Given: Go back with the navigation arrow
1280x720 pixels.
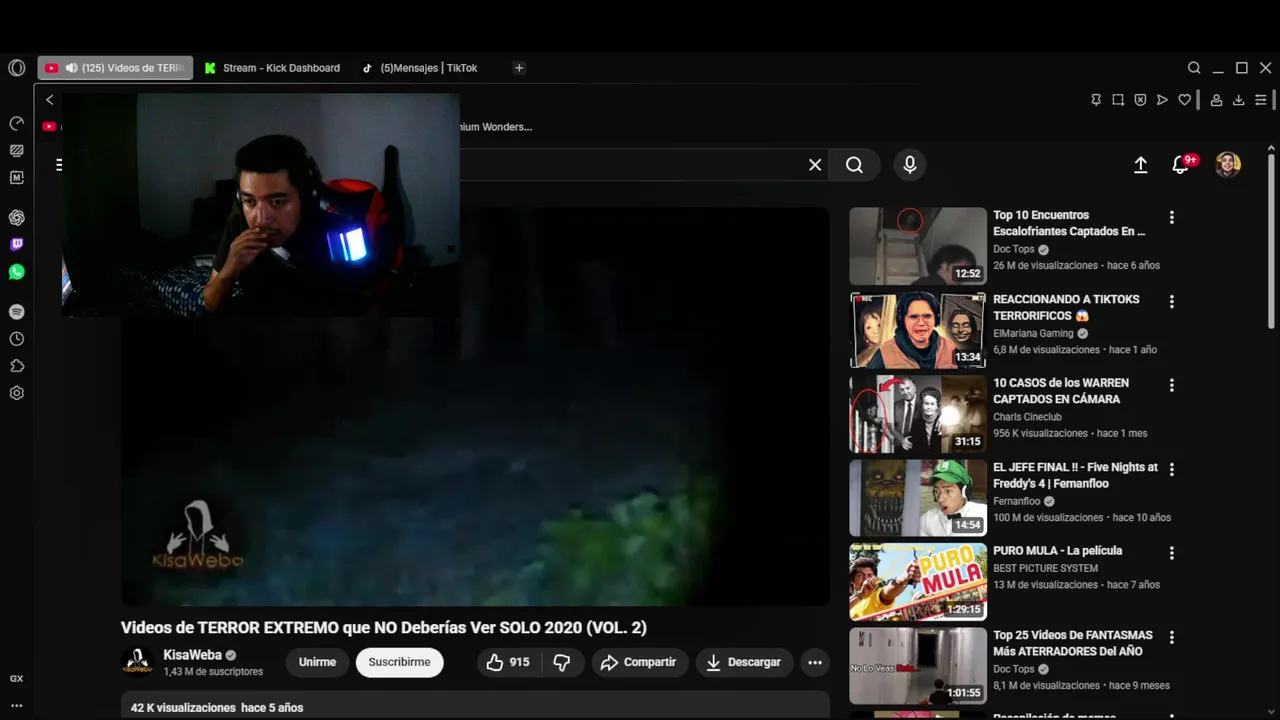Looking at the screenshot, I should coord(49,100).
